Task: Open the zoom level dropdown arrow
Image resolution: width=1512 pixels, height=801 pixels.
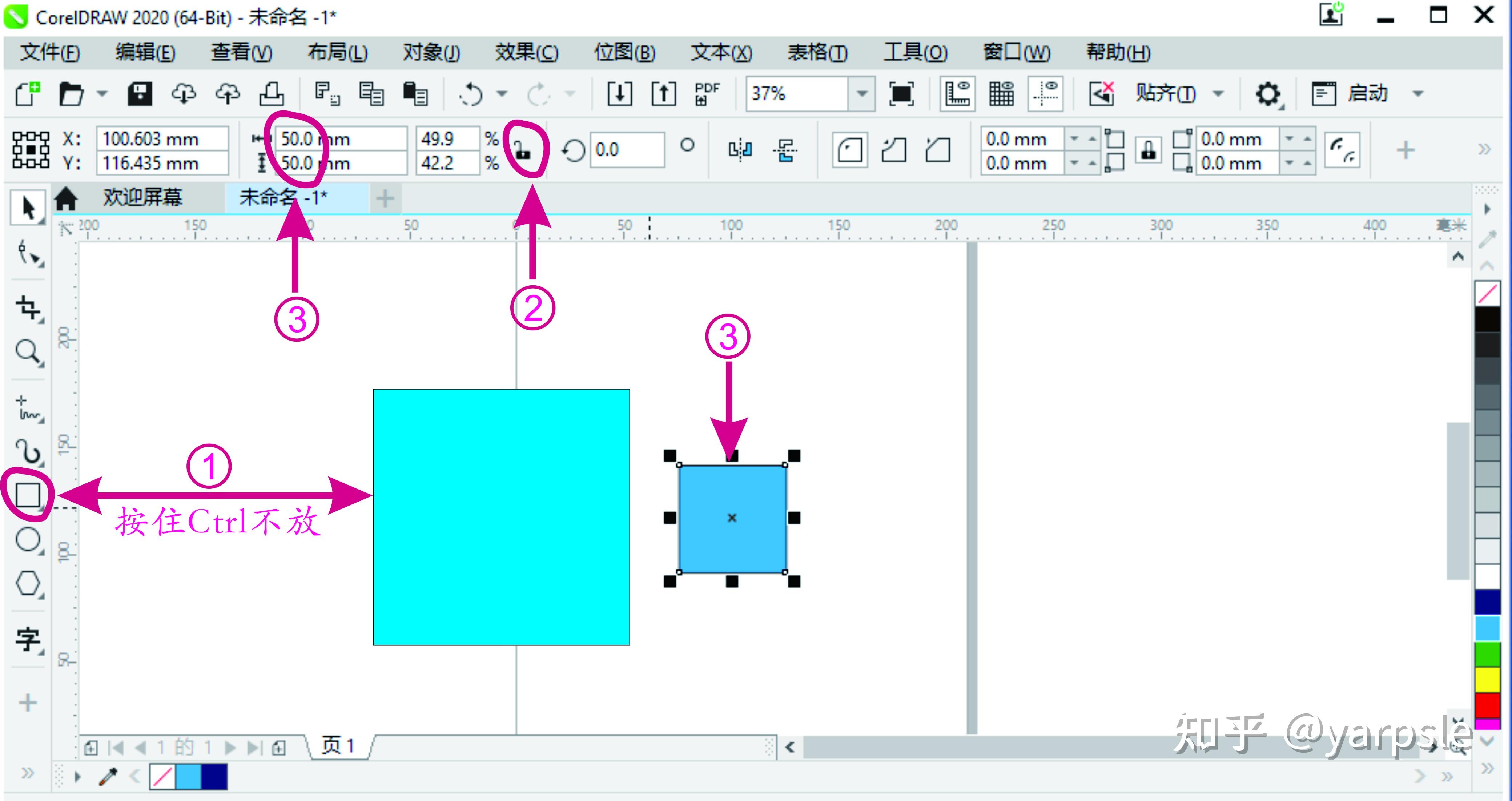Action: click(x=862, y=94)
